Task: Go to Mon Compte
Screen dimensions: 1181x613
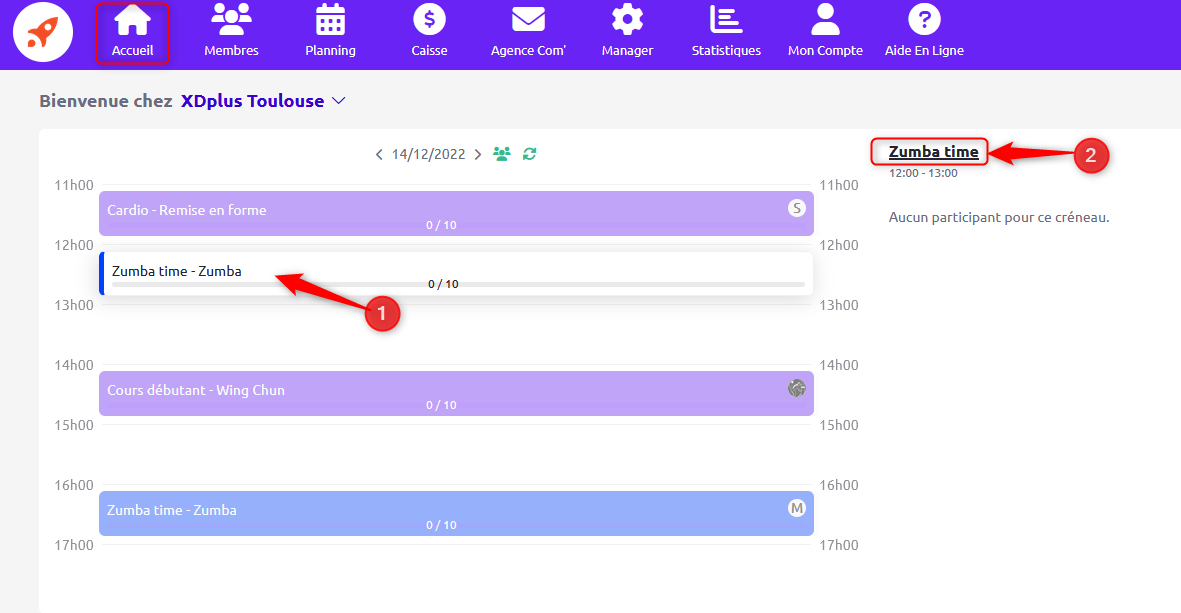Action: pyautogui.click(x=825, y=33)
